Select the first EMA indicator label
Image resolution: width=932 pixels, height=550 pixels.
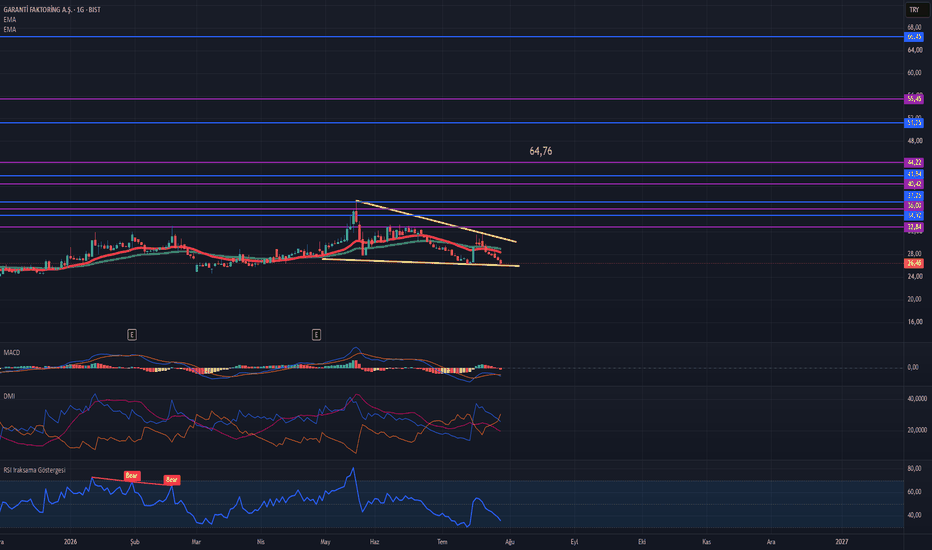[10, 20]
